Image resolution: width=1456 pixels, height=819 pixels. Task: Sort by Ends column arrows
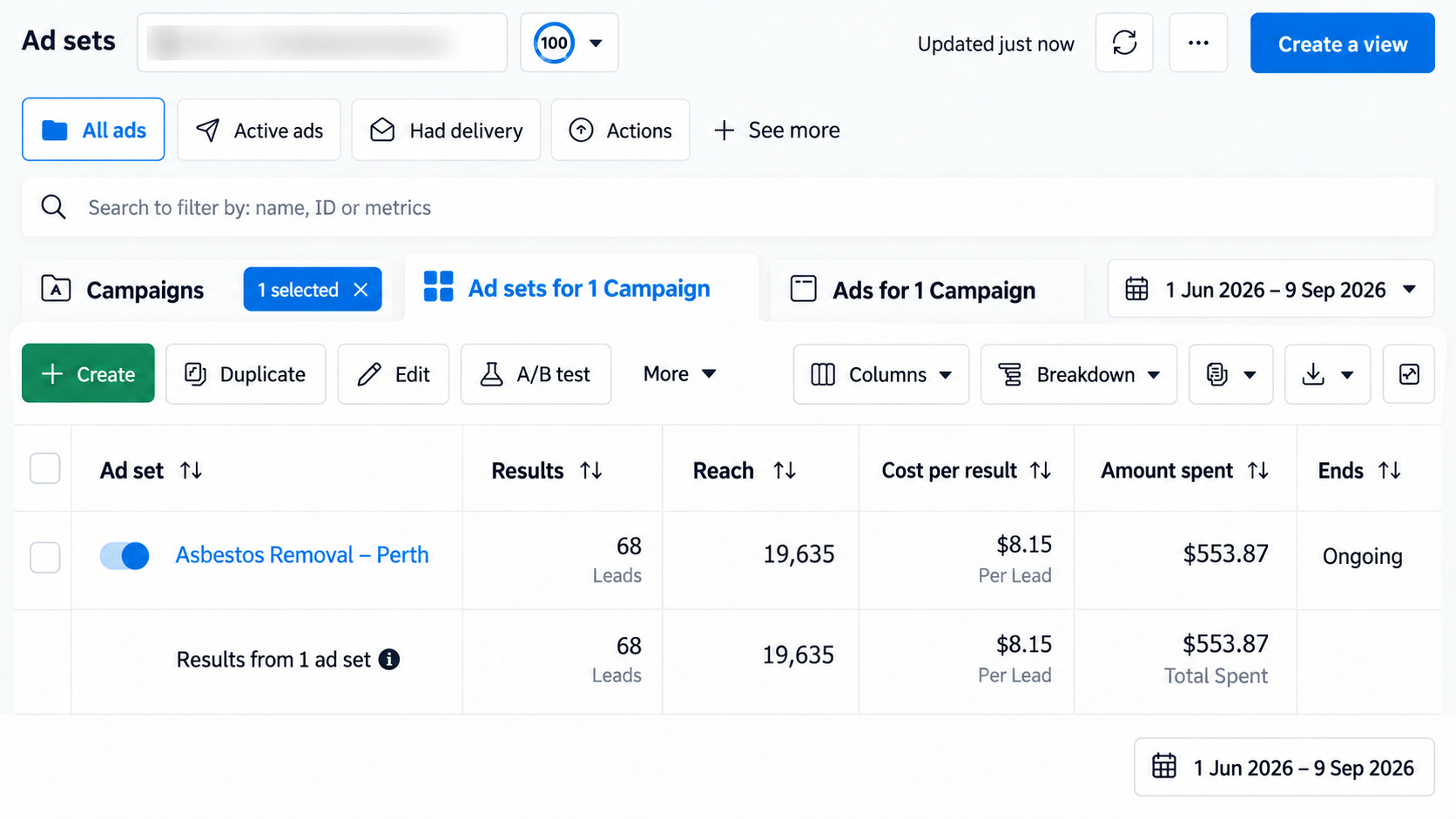[x=1389, y=471]
